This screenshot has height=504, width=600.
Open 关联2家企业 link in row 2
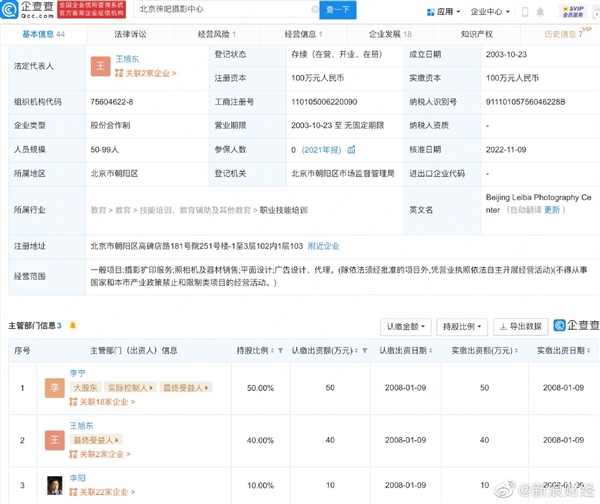[100, 454]
